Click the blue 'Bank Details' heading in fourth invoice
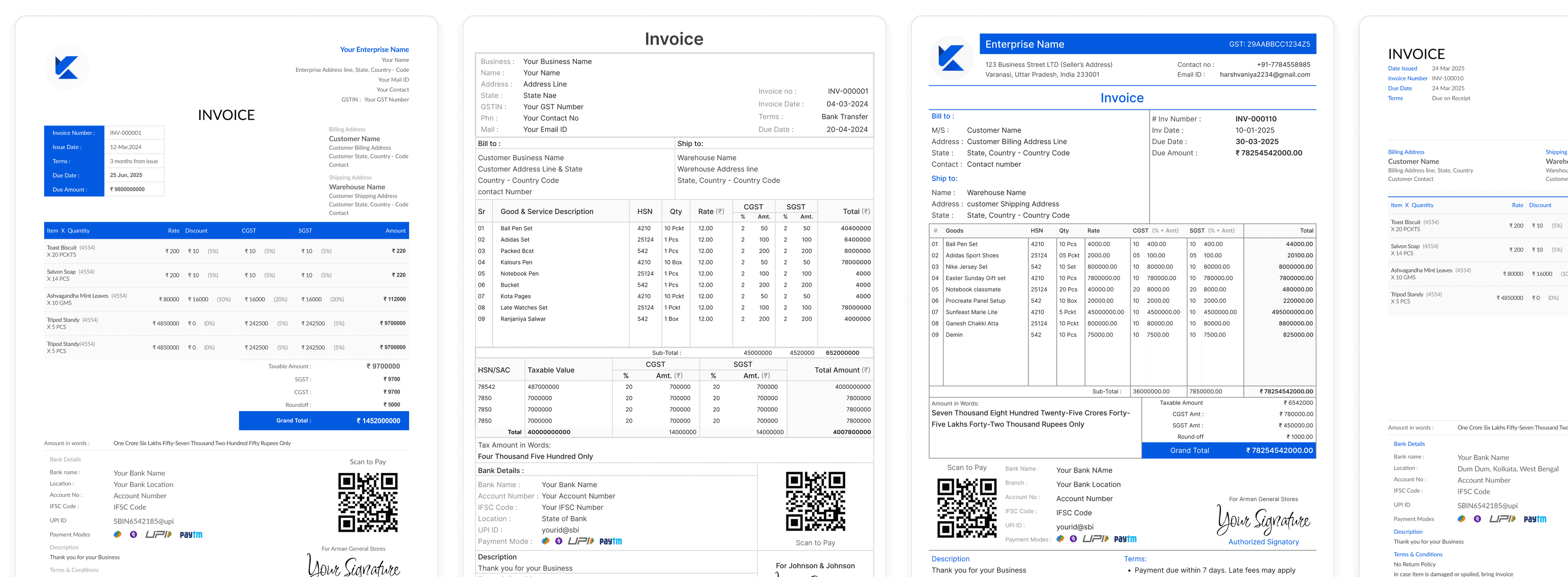This screenshot has width=1568, height=577. tap(1408, 444)
